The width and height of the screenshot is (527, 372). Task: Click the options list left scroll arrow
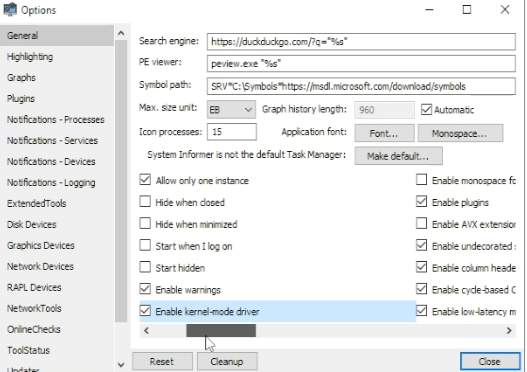(x=146, y=331)
